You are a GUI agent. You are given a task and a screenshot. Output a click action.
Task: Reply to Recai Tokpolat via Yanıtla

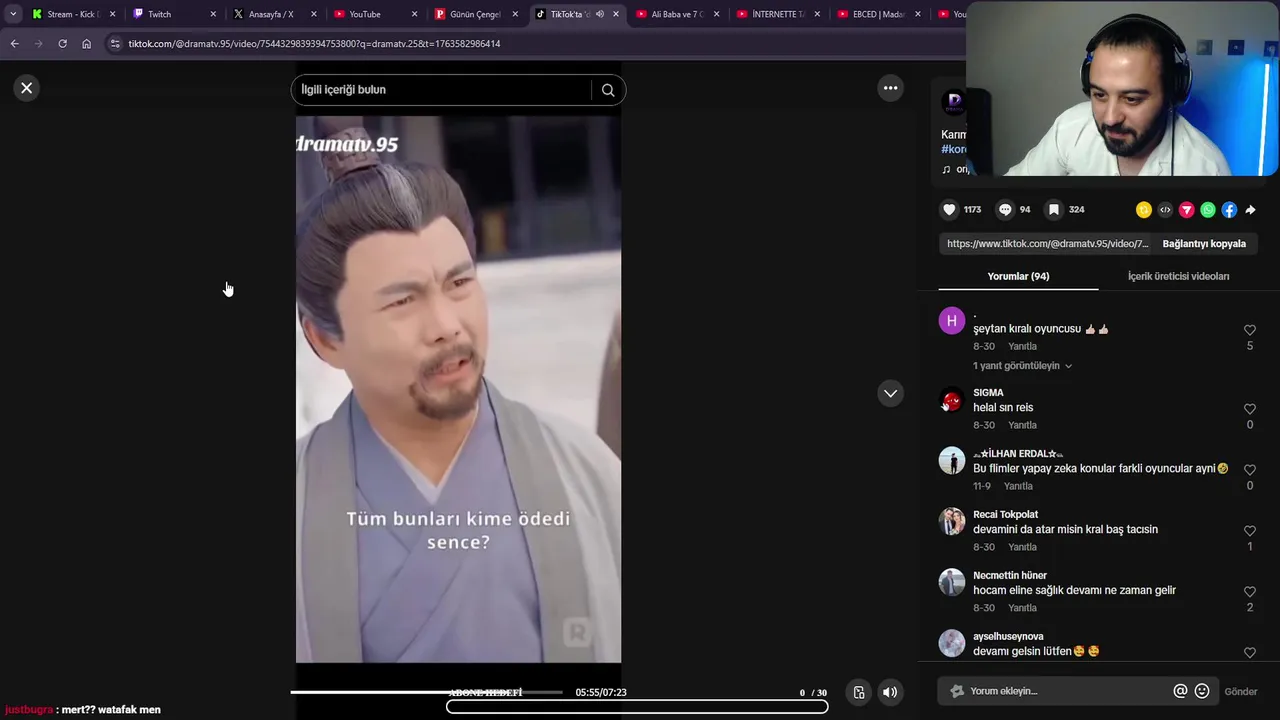(1022, 547)
